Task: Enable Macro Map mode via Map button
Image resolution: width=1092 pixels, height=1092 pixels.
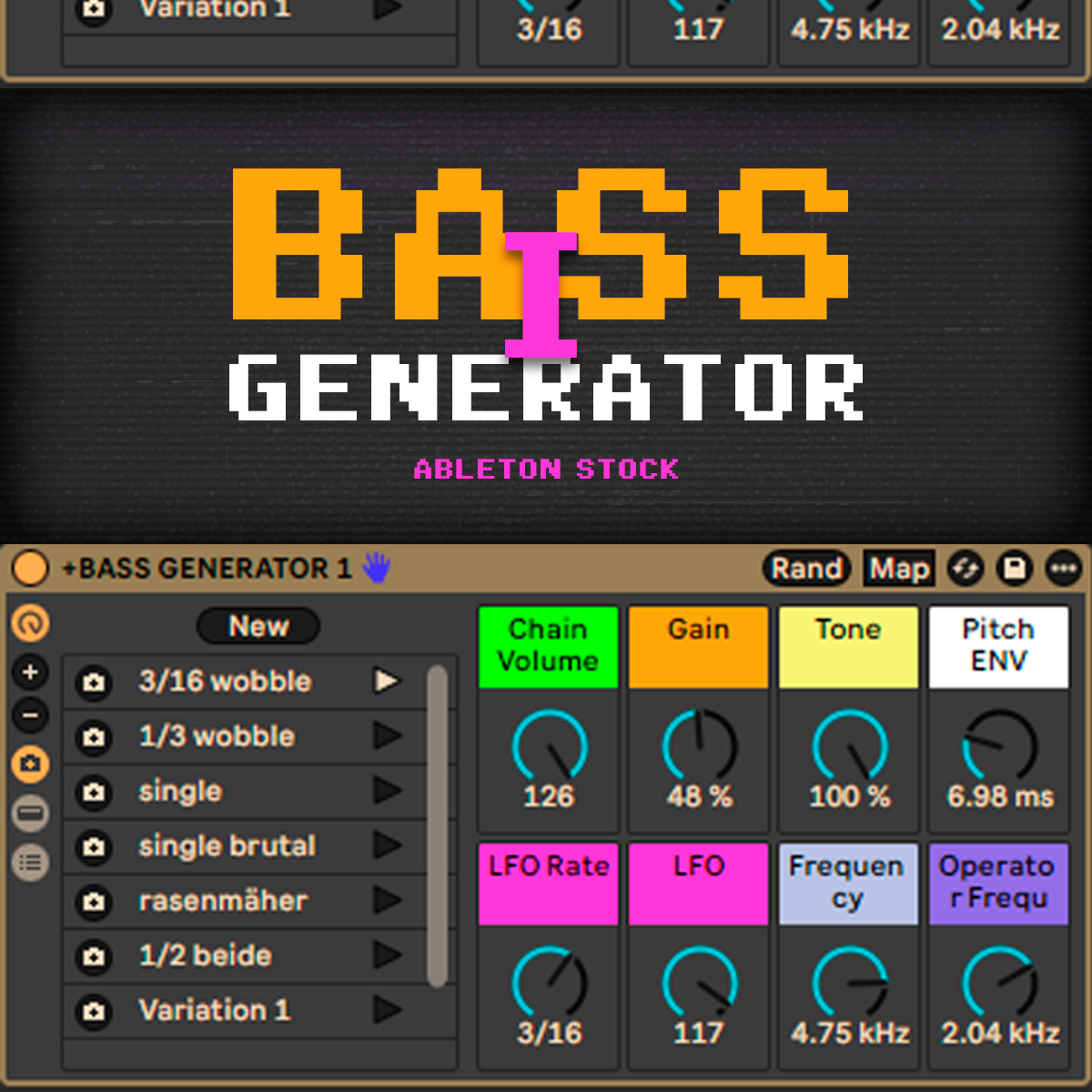Action: 899,569
